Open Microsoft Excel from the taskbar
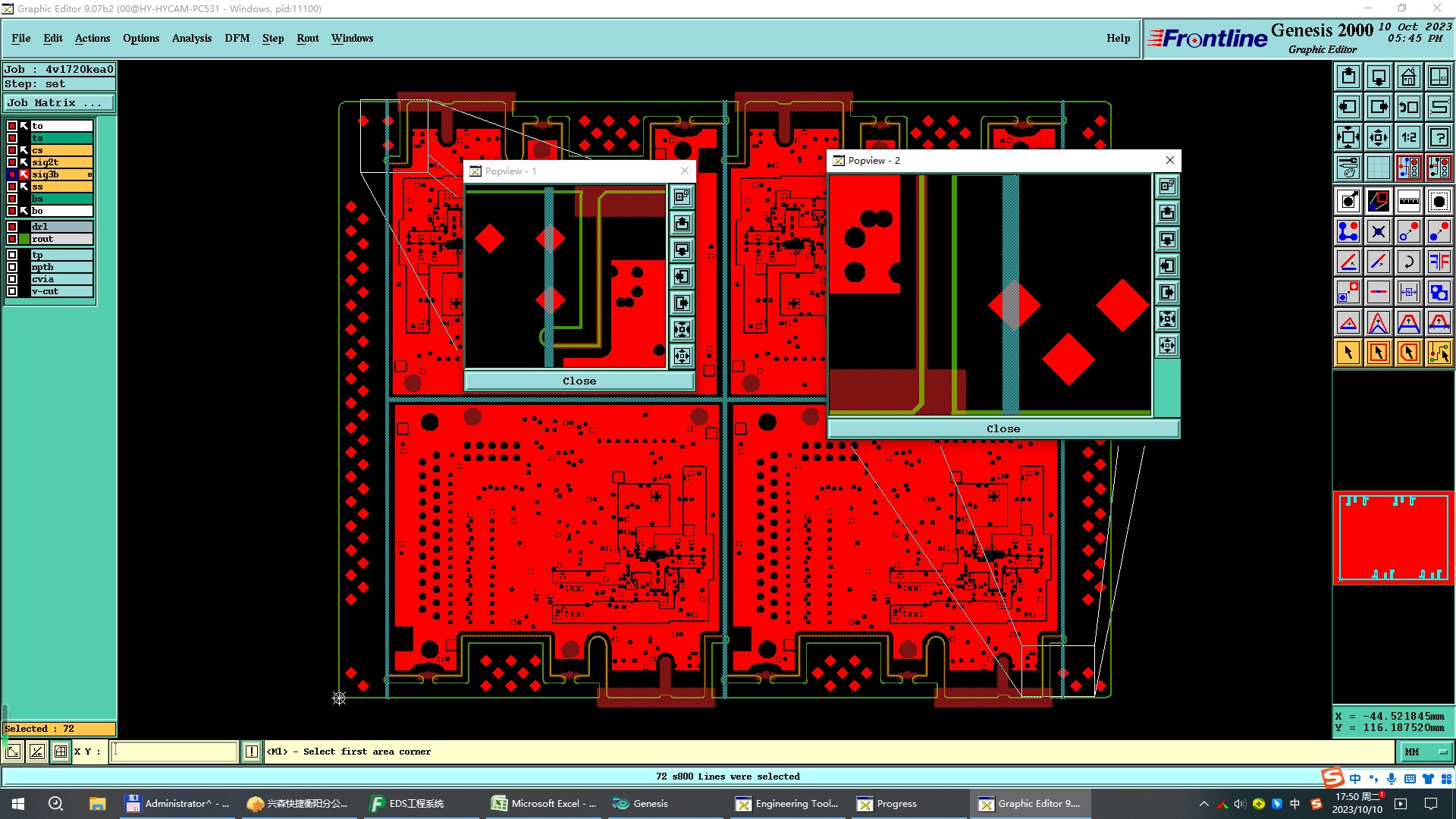 pos(544,804)
